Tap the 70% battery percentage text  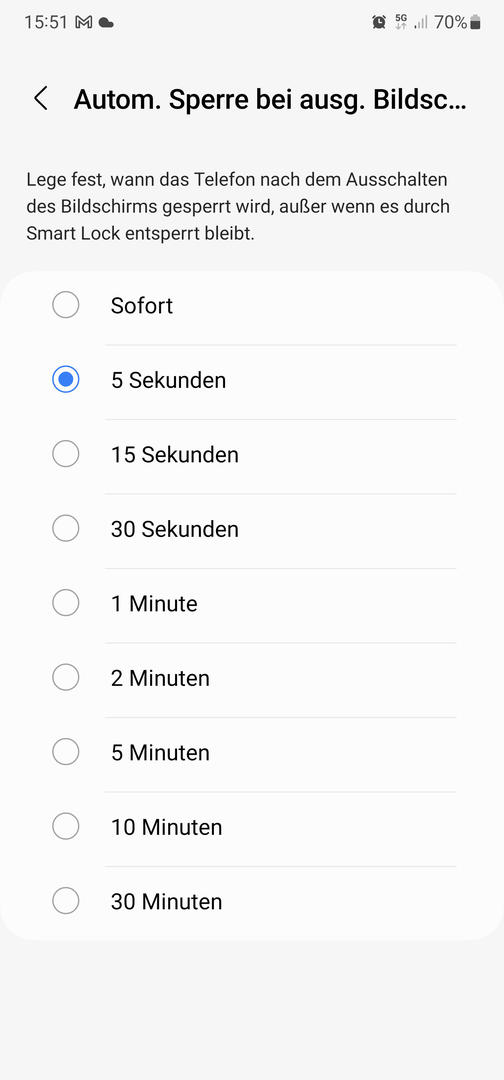[450, 23]
